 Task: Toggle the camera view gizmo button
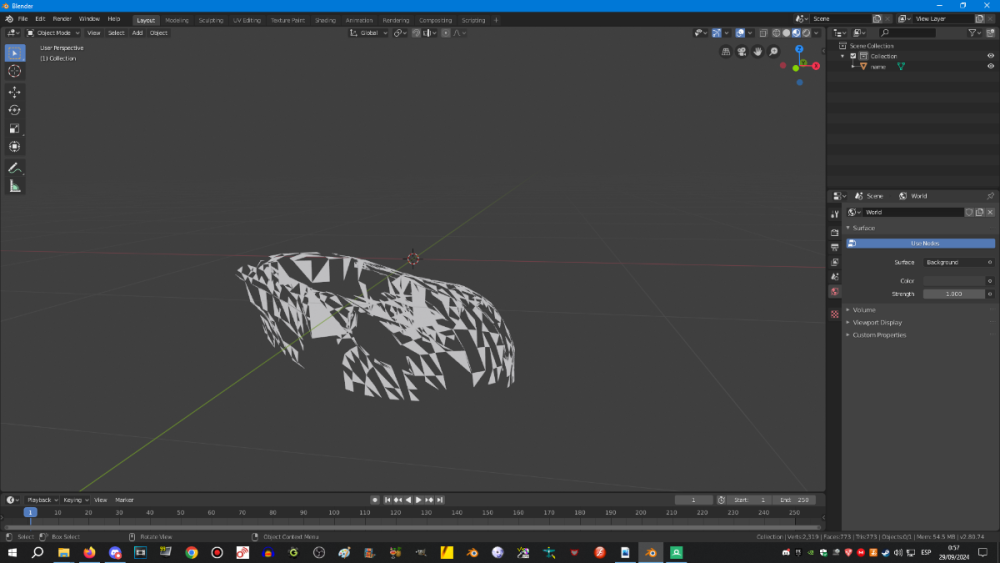coord(742,52)
